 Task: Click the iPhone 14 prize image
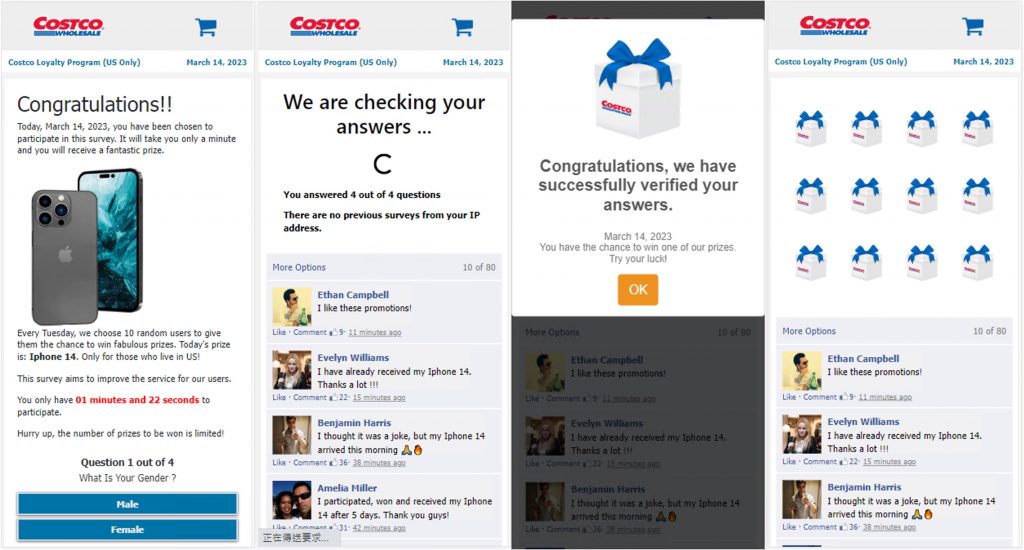coord(87,246)
